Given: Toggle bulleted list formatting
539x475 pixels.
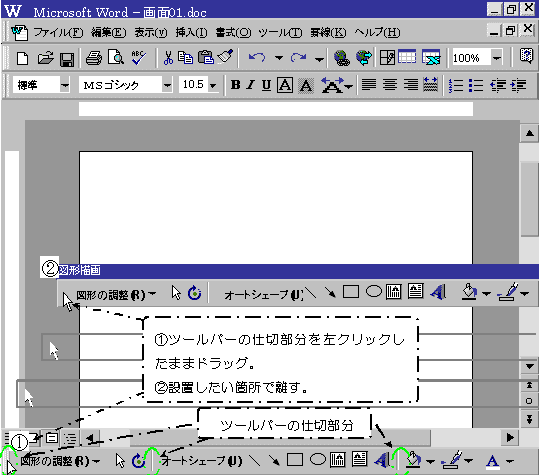Looking at the screenshot, I should coord(476,85).
